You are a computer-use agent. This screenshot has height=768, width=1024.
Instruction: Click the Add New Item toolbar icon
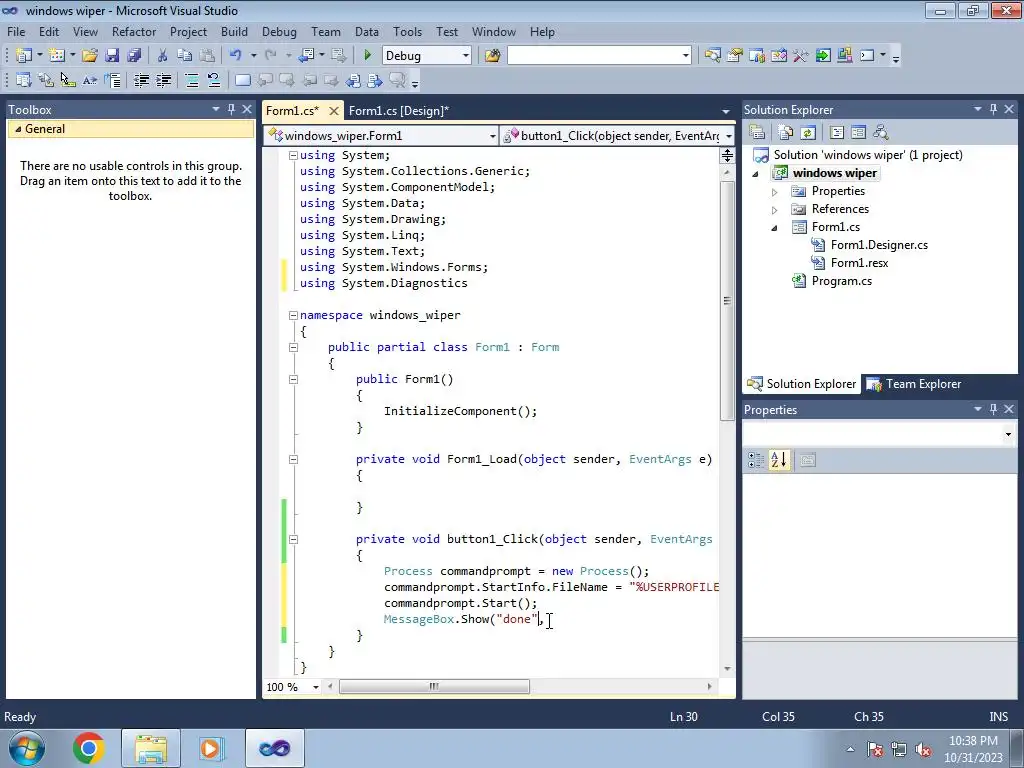57,56
